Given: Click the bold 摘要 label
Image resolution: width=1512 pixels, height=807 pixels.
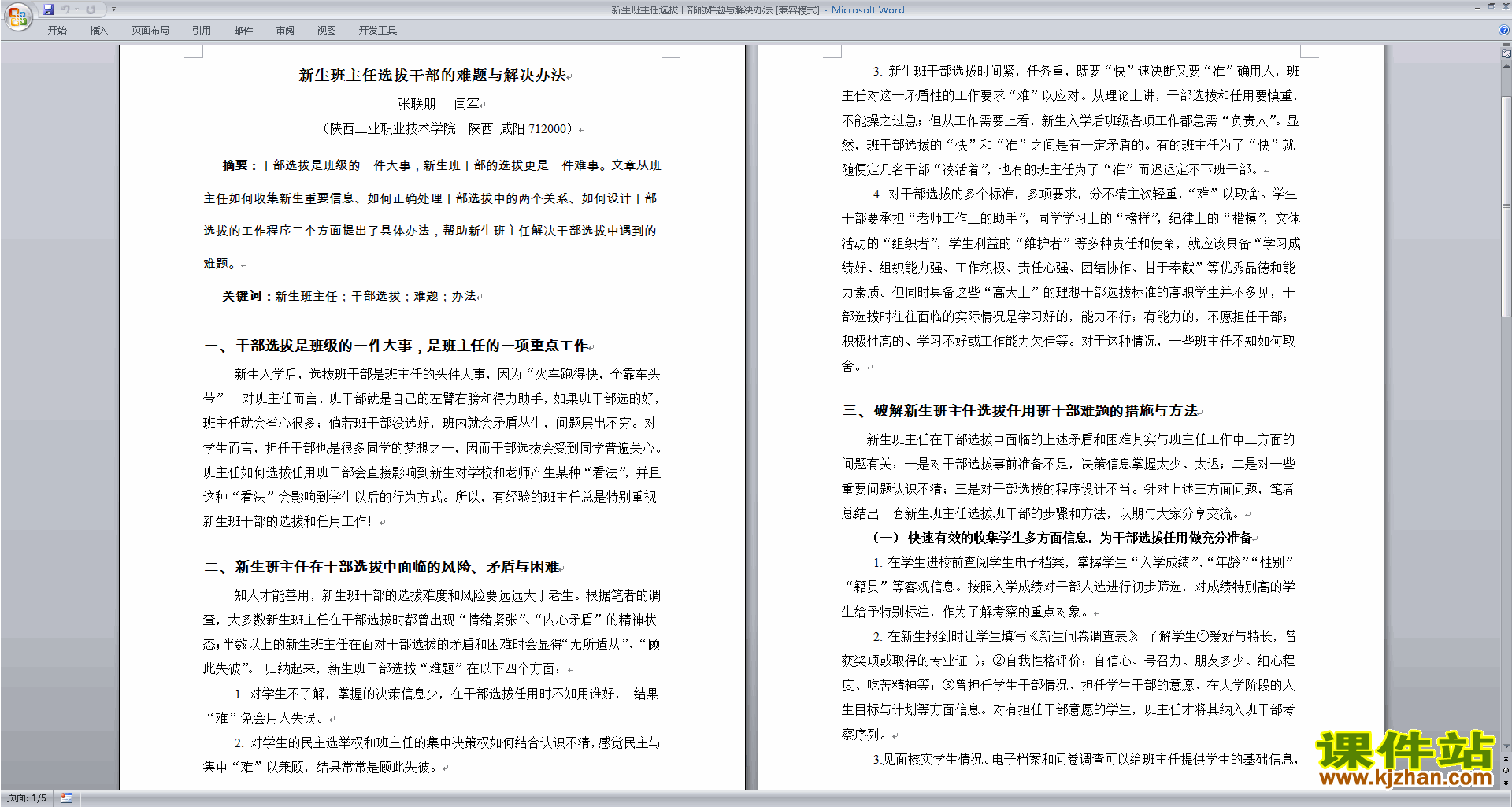Looking at the screenshot, I should tap(239, 165).
